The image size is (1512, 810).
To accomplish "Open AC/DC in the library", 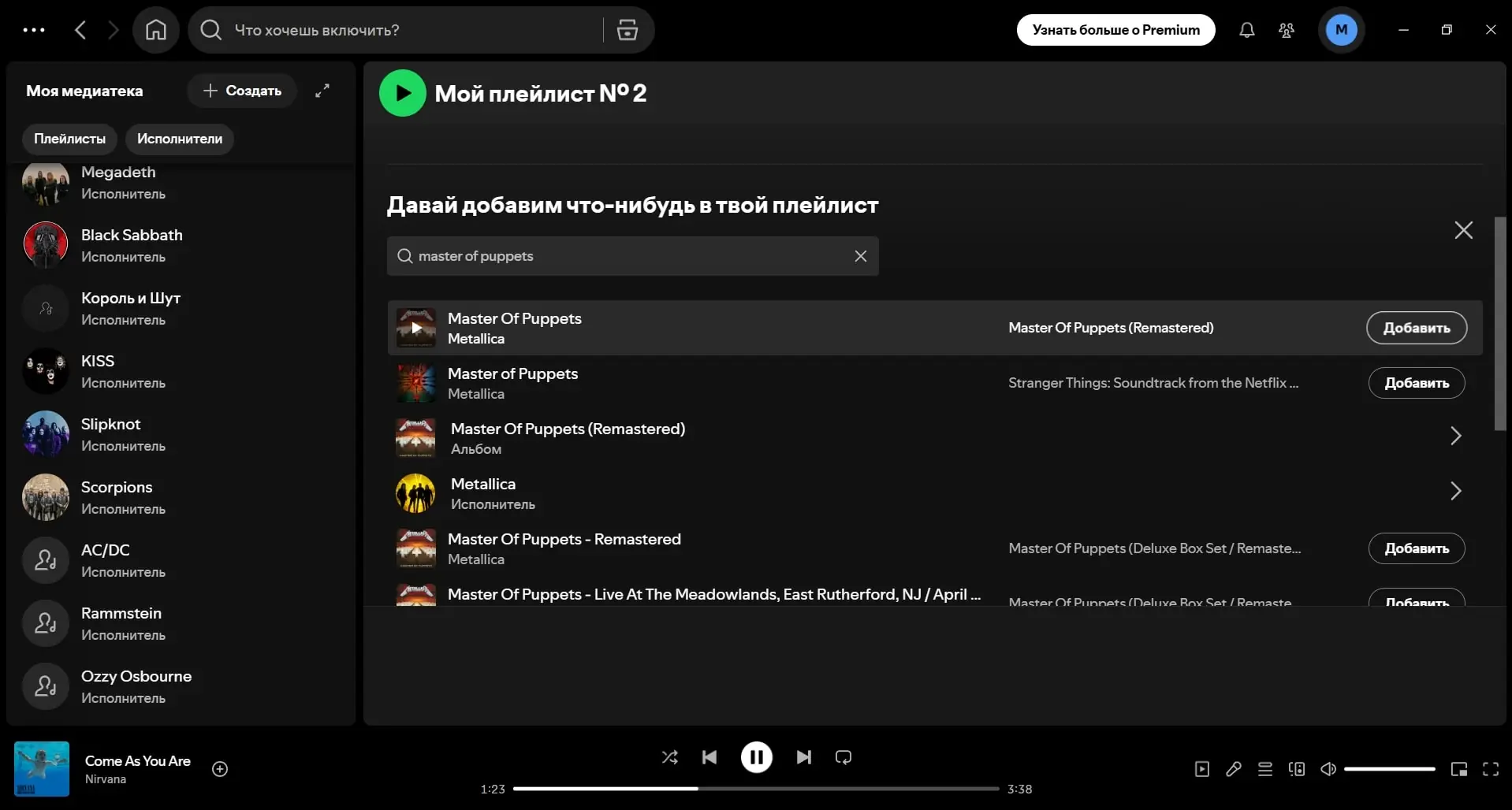I will tap(181, 560).
